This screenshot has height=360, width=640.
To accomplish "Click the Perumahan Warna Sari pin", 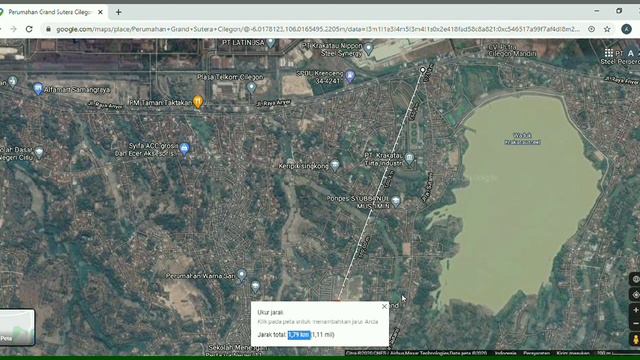I will coord(242,274).
